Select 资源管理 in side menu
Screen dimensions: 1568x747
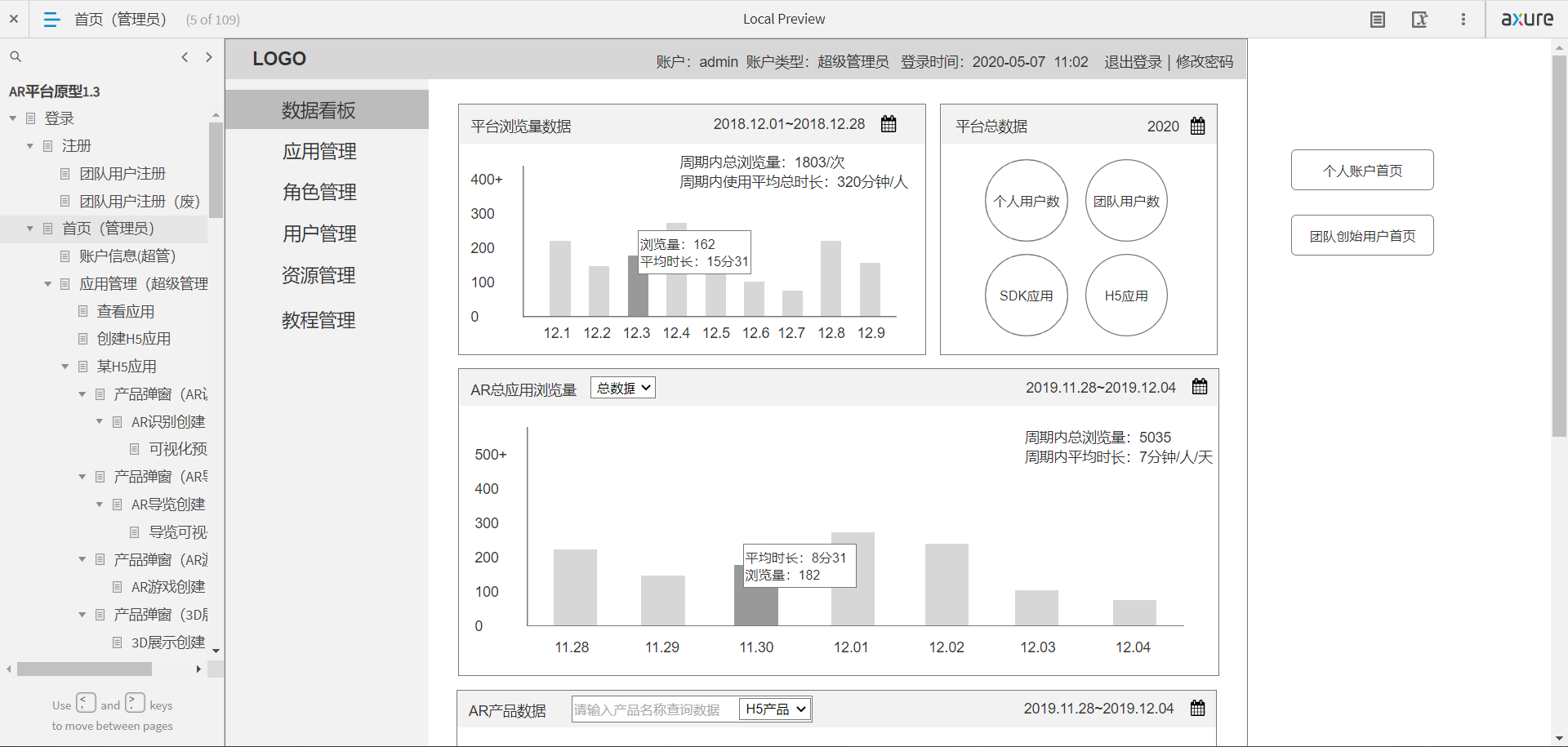click(318, 275)
